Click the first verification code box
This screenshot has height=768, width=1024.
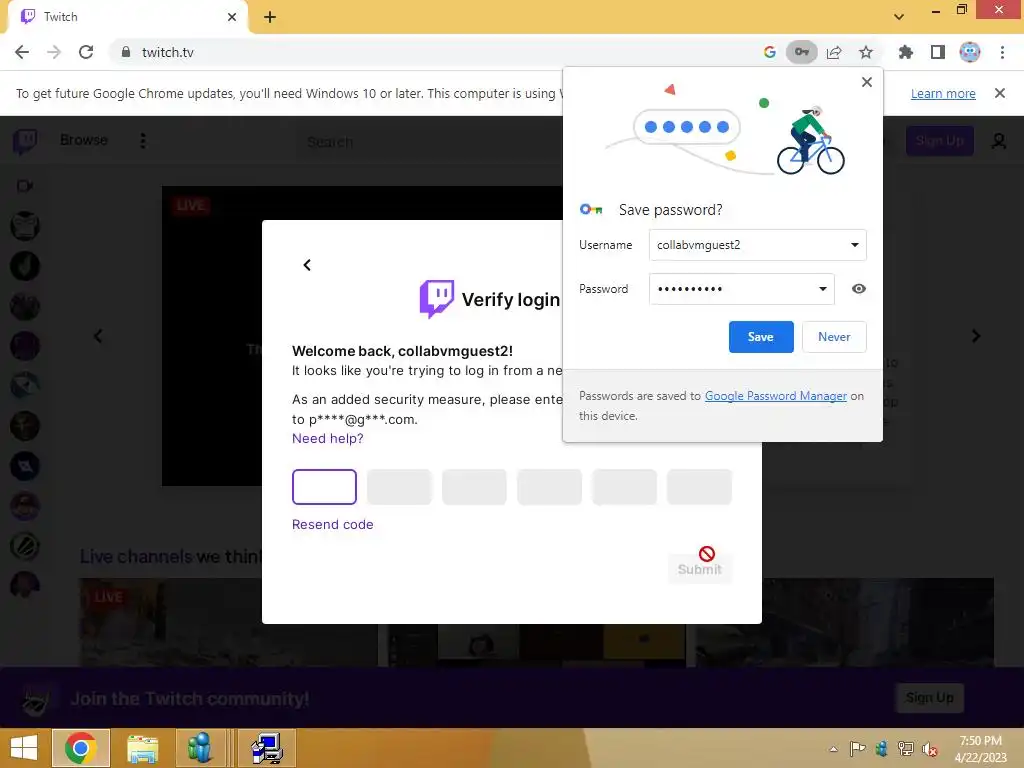(325, 487)
